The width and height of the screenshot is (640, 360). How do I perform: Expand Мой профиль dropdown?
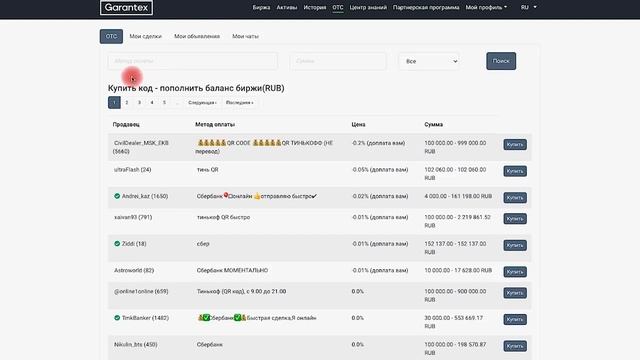(x=486, y=7)
